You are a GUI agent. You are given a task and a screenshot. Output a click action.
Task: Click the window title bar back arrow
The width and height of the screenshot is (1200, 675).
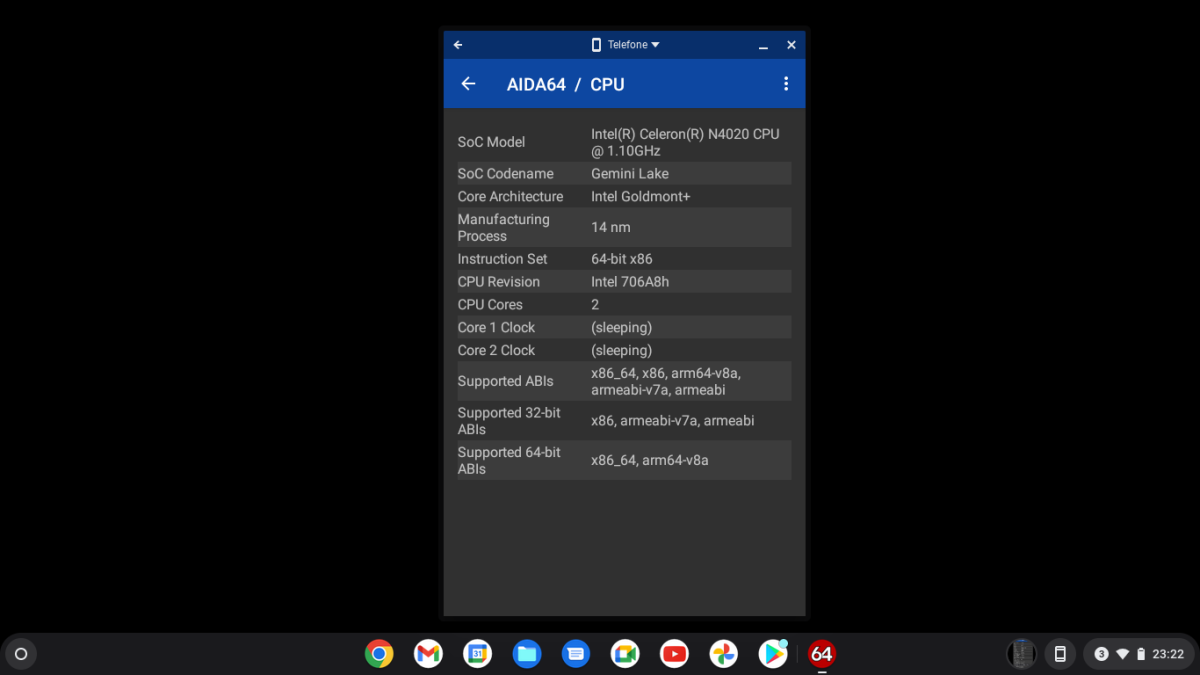click(x=458, y=45)
